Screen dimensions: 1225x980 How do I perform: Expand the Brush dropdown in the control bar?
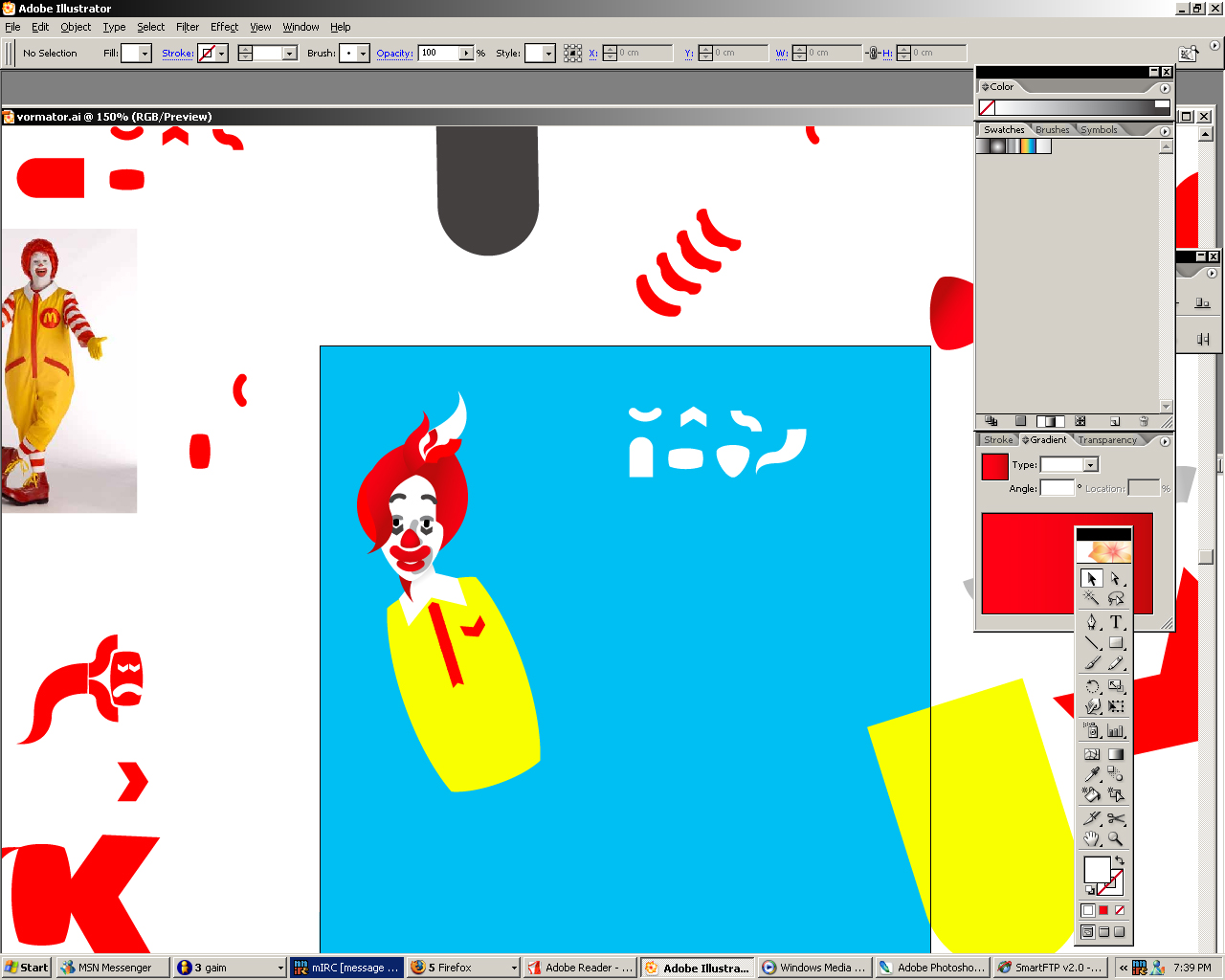coord(363,54)
